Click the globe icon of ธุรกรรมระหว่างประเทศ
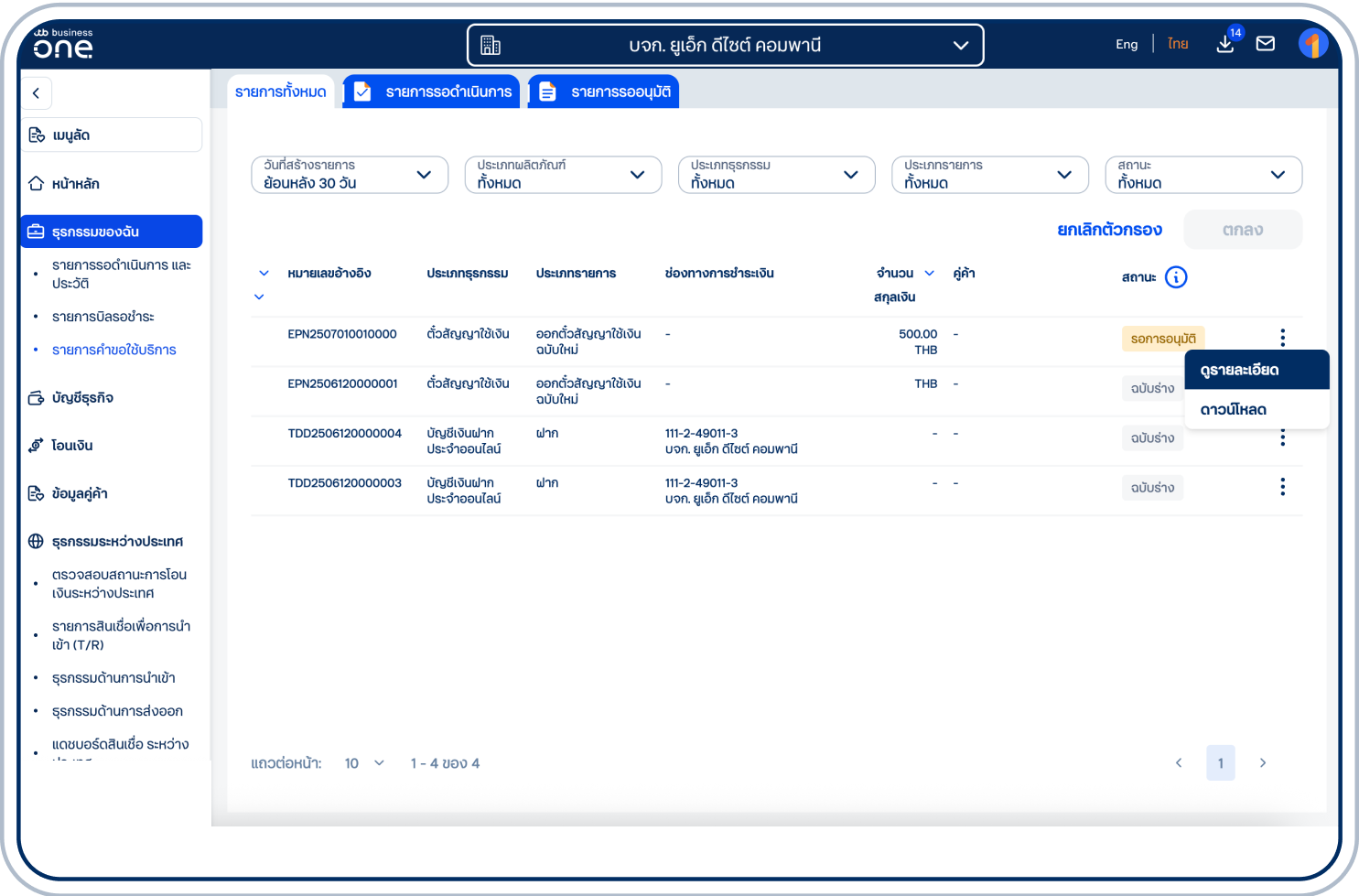The width and height of the screenshot is (1359, 896). pos(36,541)
